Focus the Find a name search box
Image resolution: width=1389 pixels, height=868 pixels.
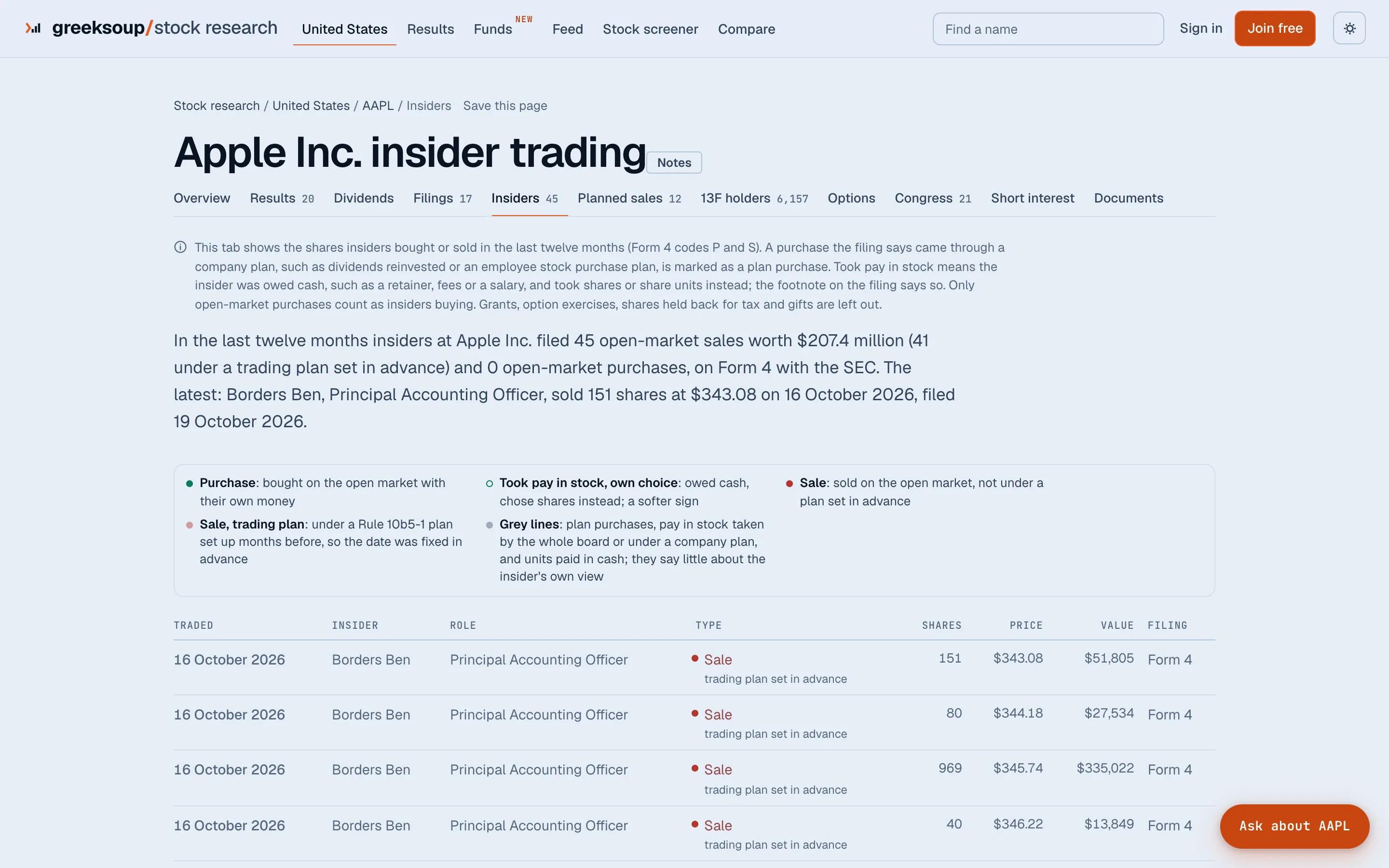click(x=1048, y=29)
